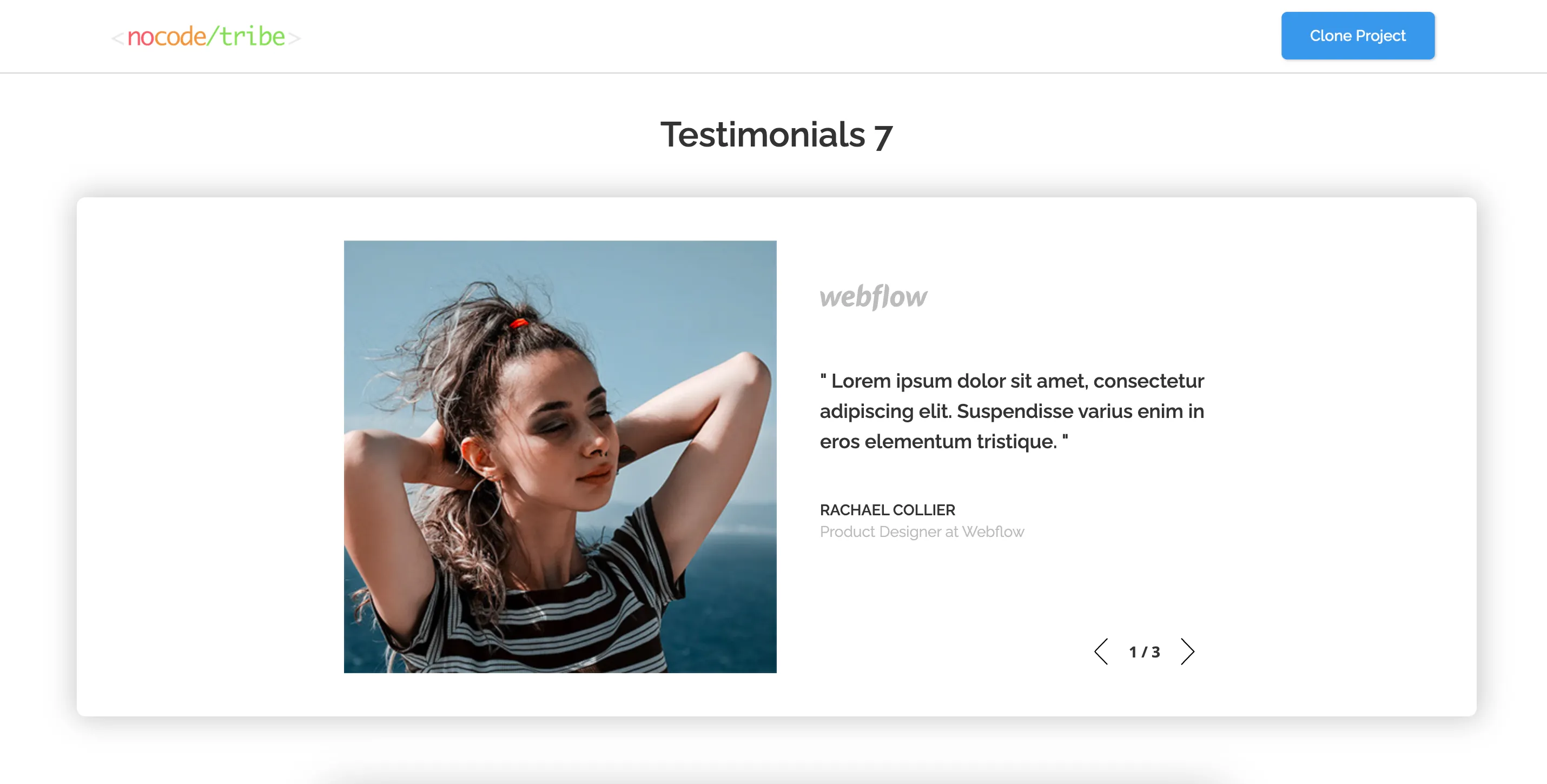The image size is (1547, 784).
Task: Click the orange 'code' part of logo
Action: [181, 37]
